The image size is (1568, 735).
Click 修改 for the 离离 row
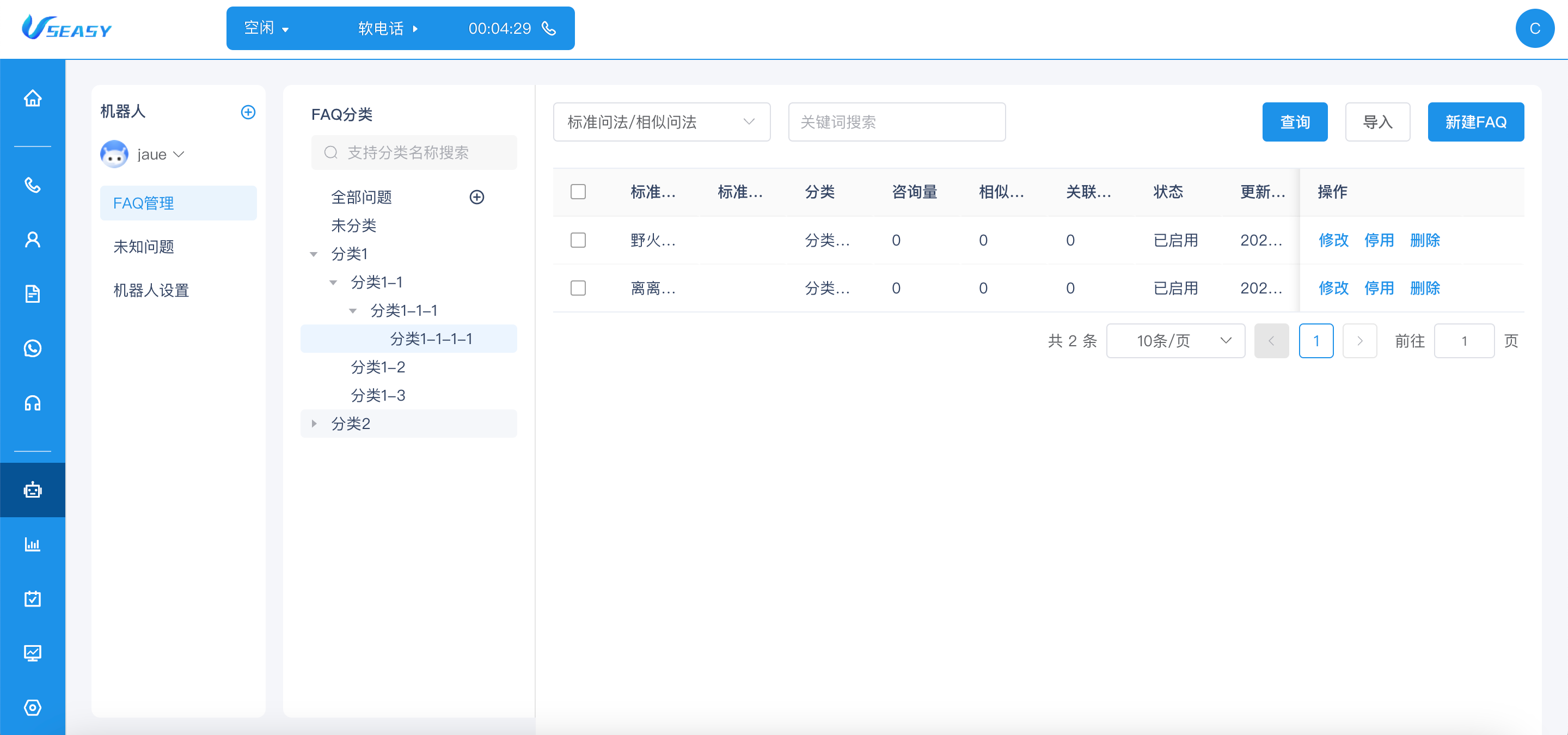tap(1333, 288)
